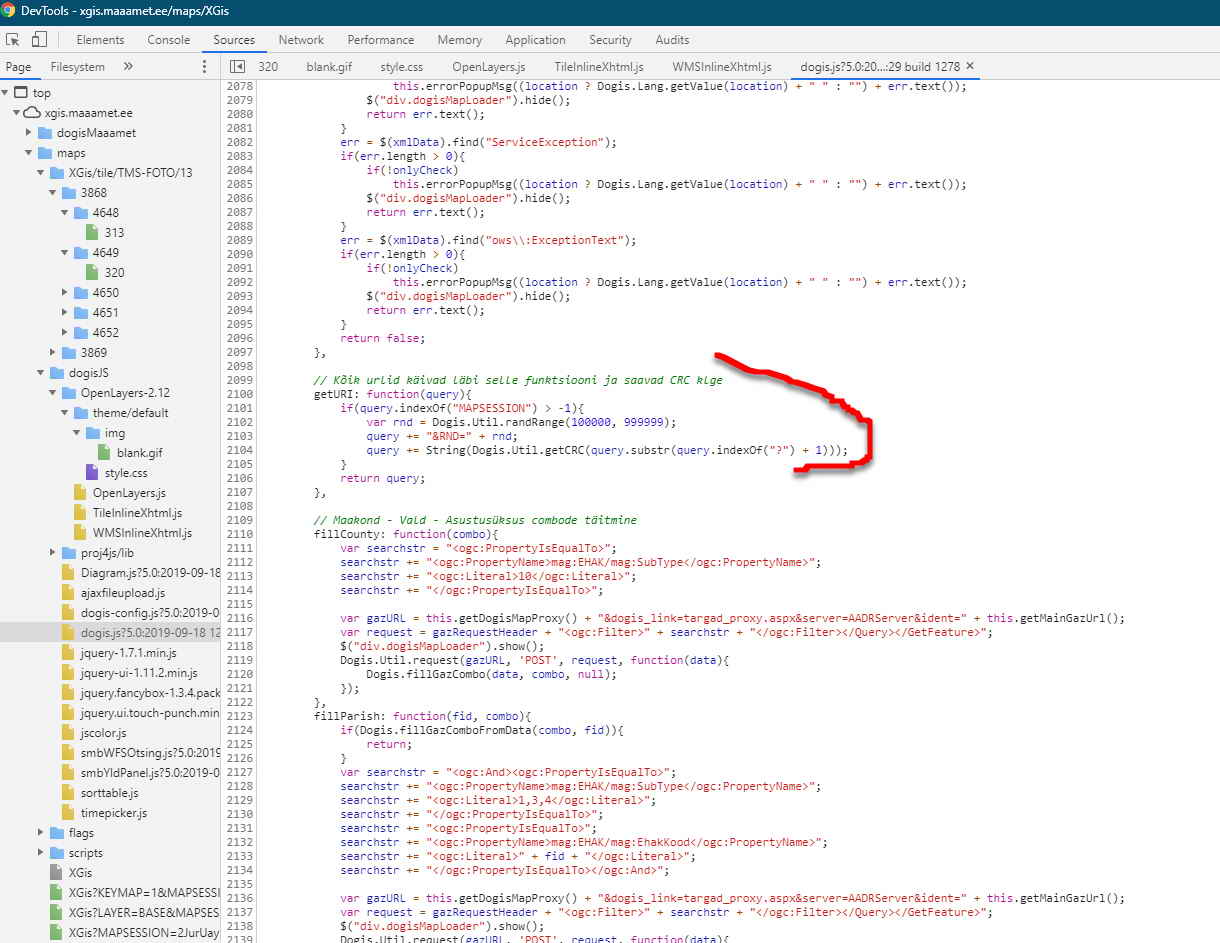Screen dimensions: 1220x943
Task: Click line number 2100 in the gutter
Action: (240, 395)
